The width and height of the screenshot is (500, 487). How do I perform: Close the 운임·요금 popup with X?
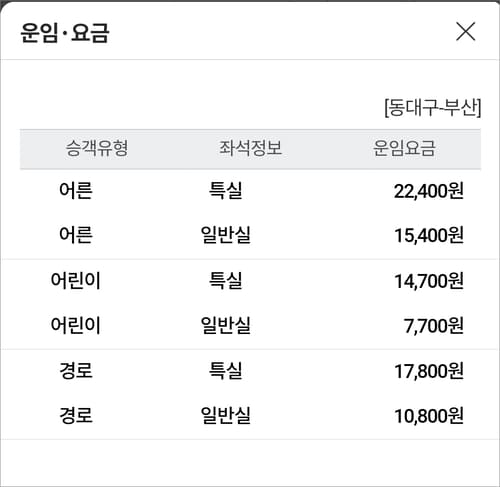click(x=465, y=32)
